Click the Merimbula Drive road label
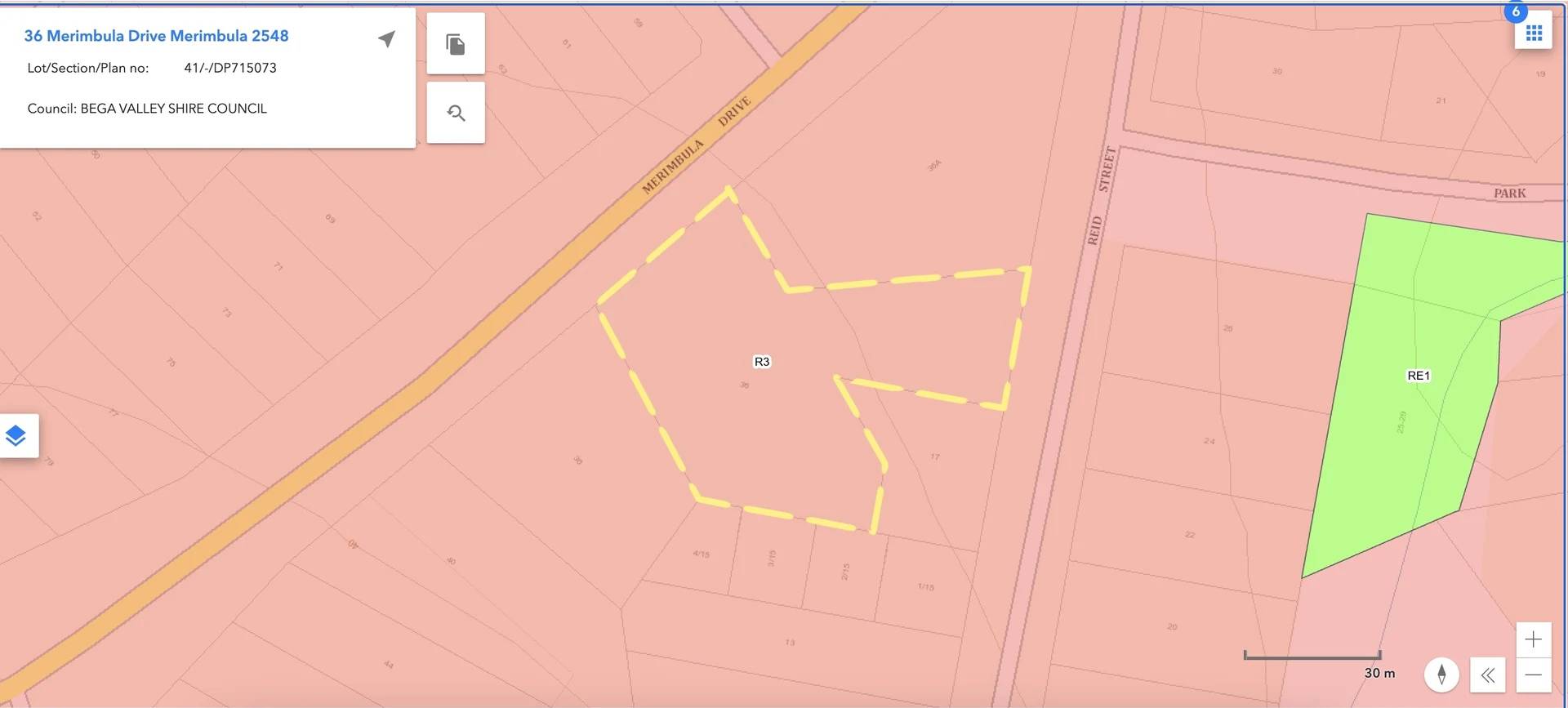The width and height of the screenshot is (1568, 708). [x=695, y=145]
